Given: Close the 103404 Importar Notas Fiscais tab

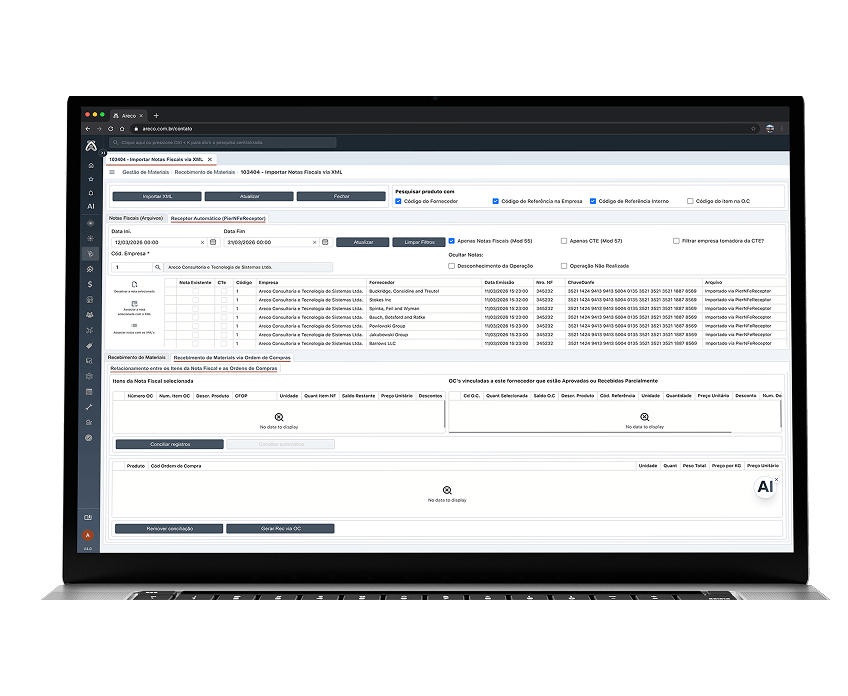Looking at the screenshot, I should pos(210,160).
